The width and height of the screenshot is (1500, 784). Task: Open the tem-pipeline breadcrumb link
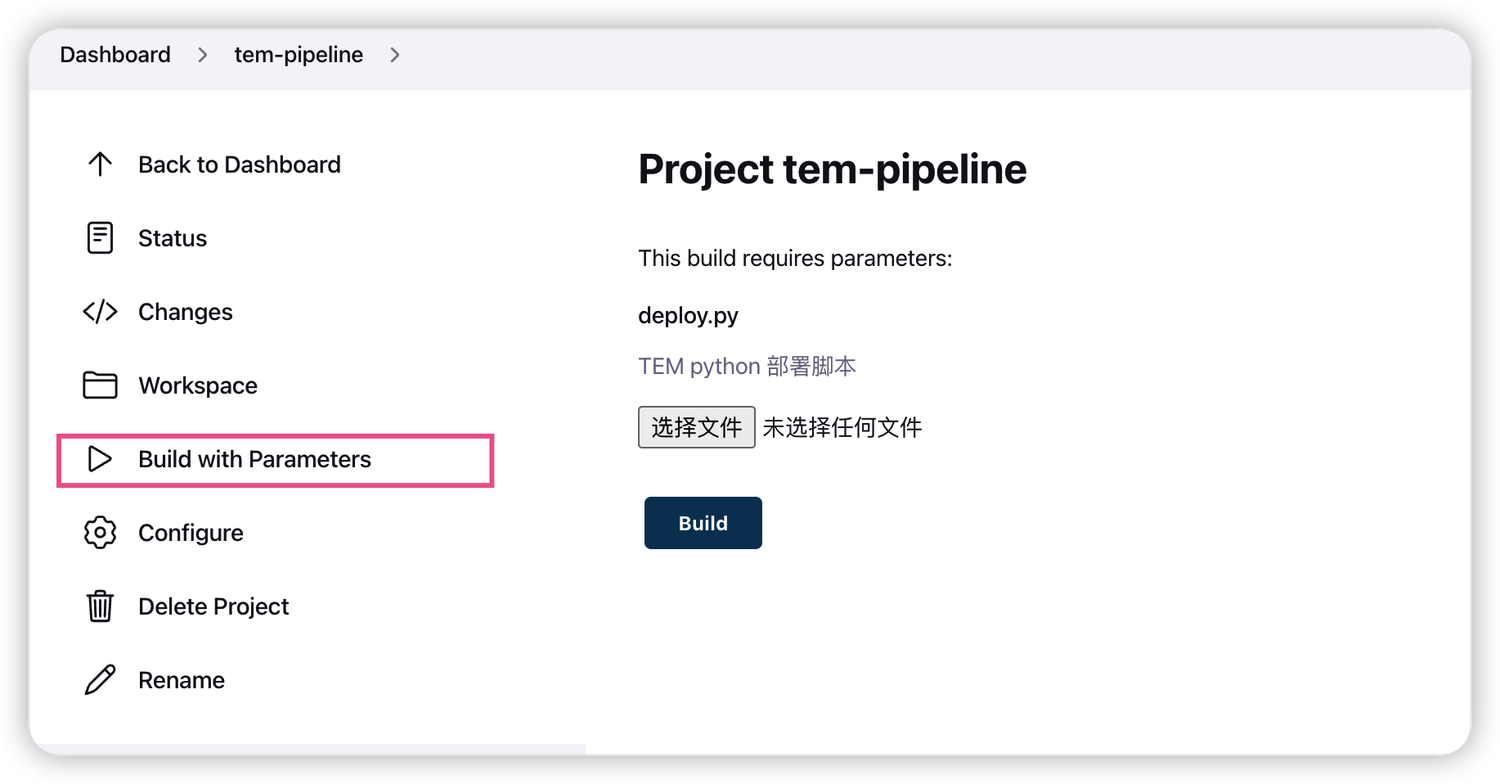[299, 55]
